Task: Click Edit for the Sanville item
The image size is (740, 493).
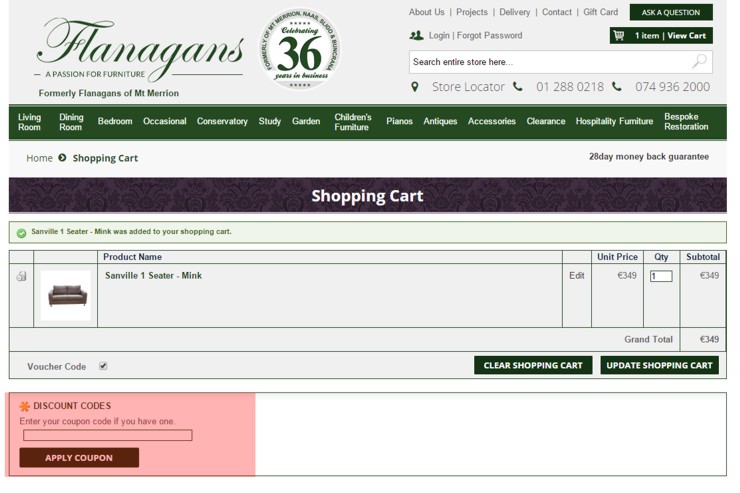Action: tap(576, 276)
